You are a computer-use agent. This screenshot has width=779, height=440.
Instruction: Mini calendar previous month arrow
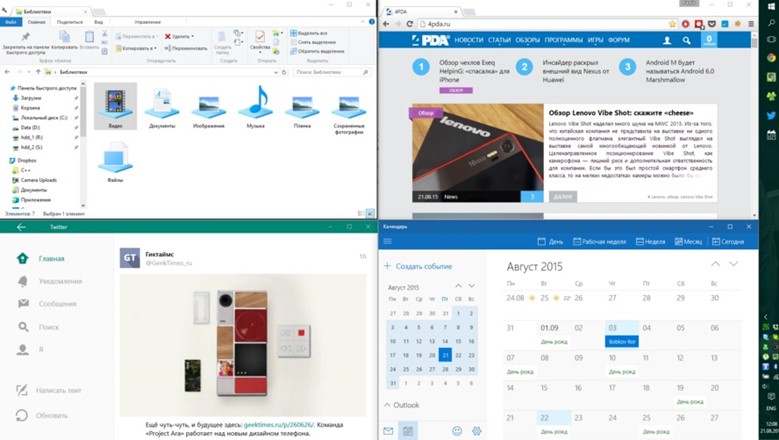pos(459,286)
